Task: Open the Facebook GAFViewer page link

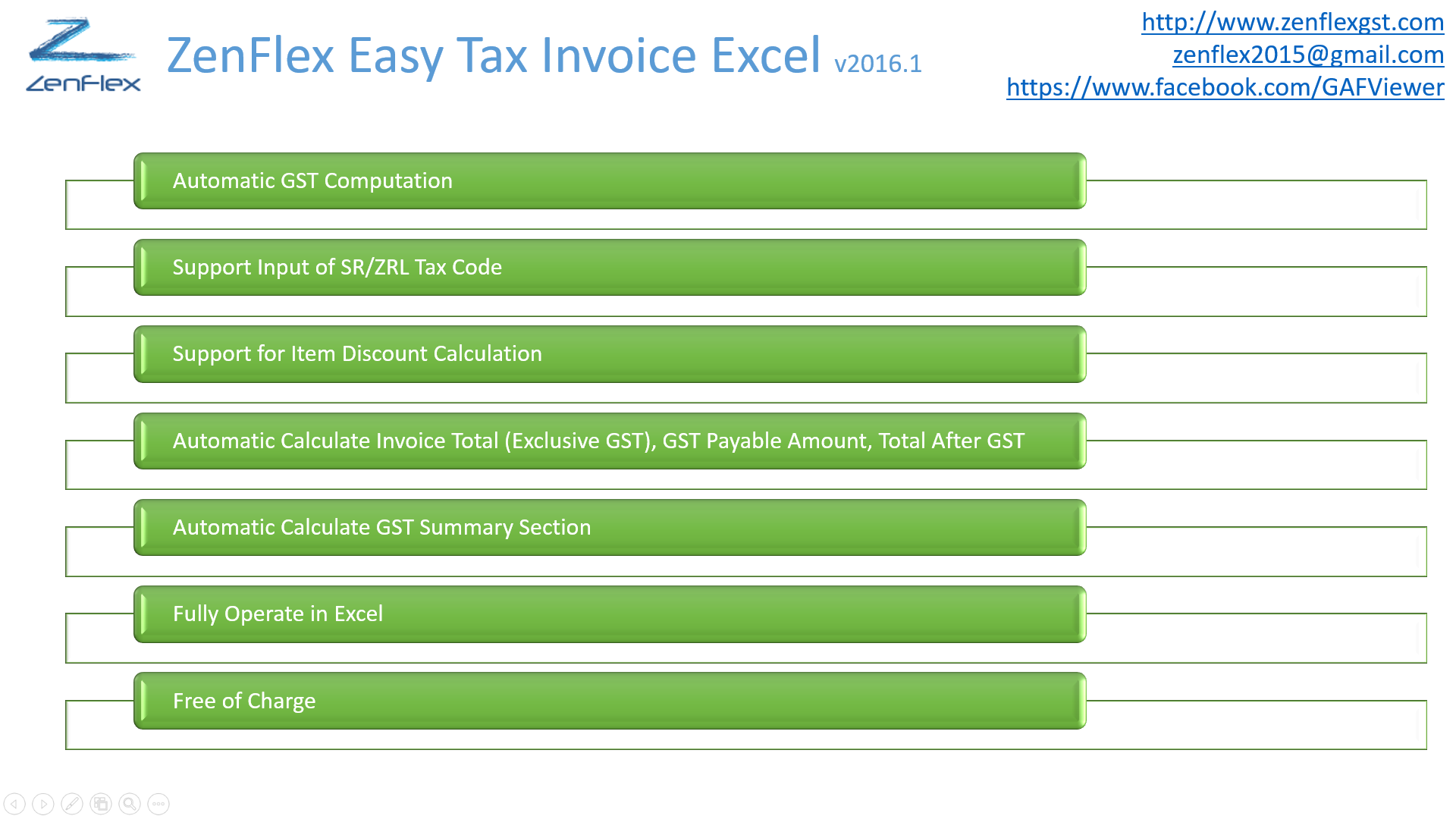Action: tap(1225, 87)
